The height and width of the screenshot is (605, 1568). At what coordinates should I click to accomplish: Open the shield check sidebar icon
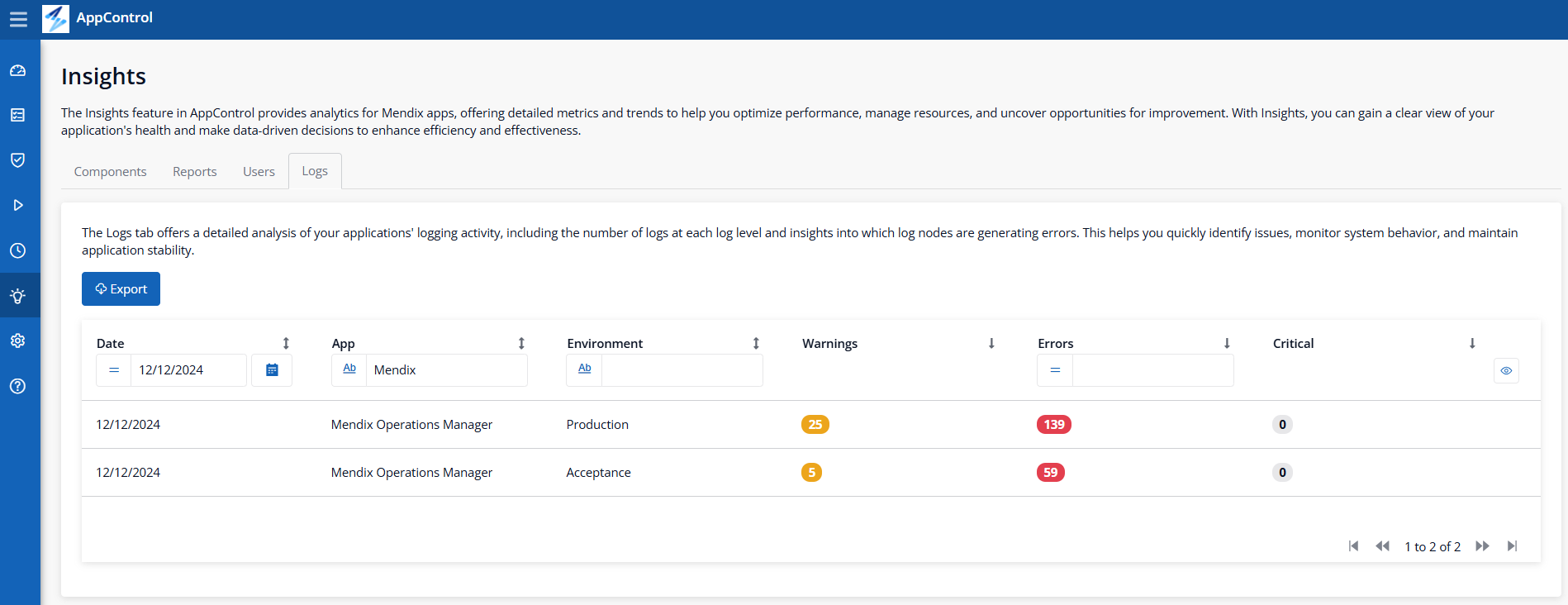18,160
